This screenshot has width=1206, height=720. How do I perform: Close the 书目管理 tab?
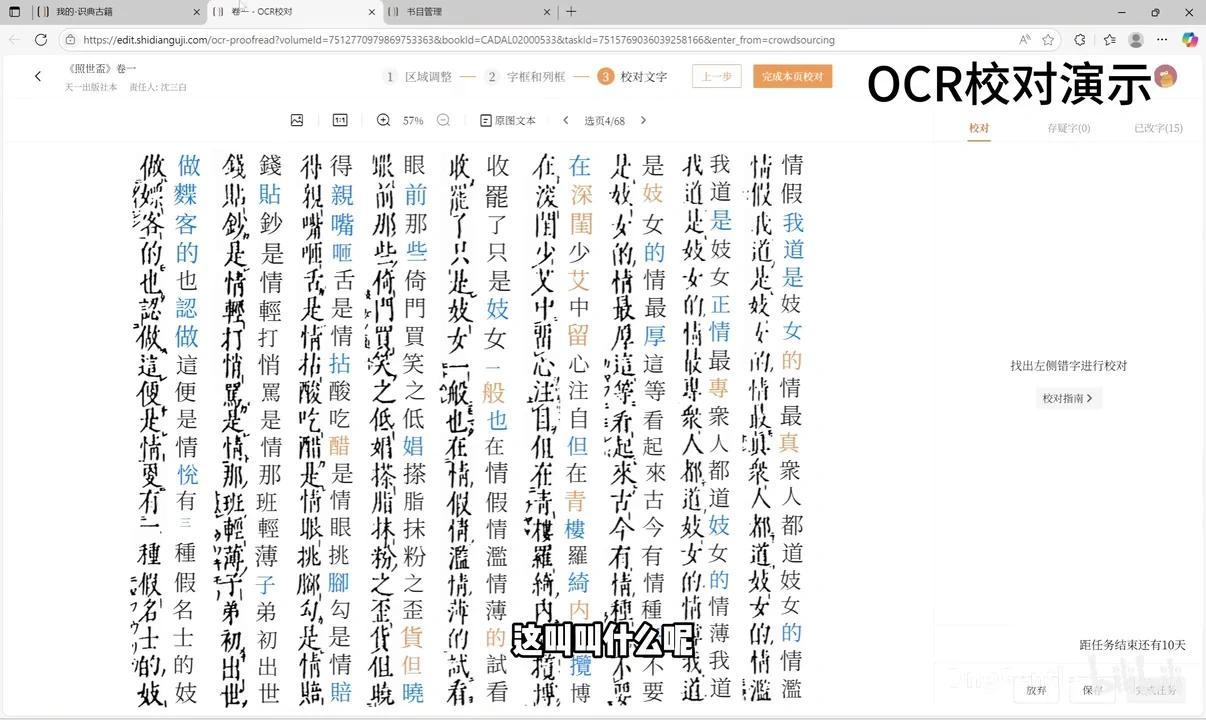tap(546, 12)
